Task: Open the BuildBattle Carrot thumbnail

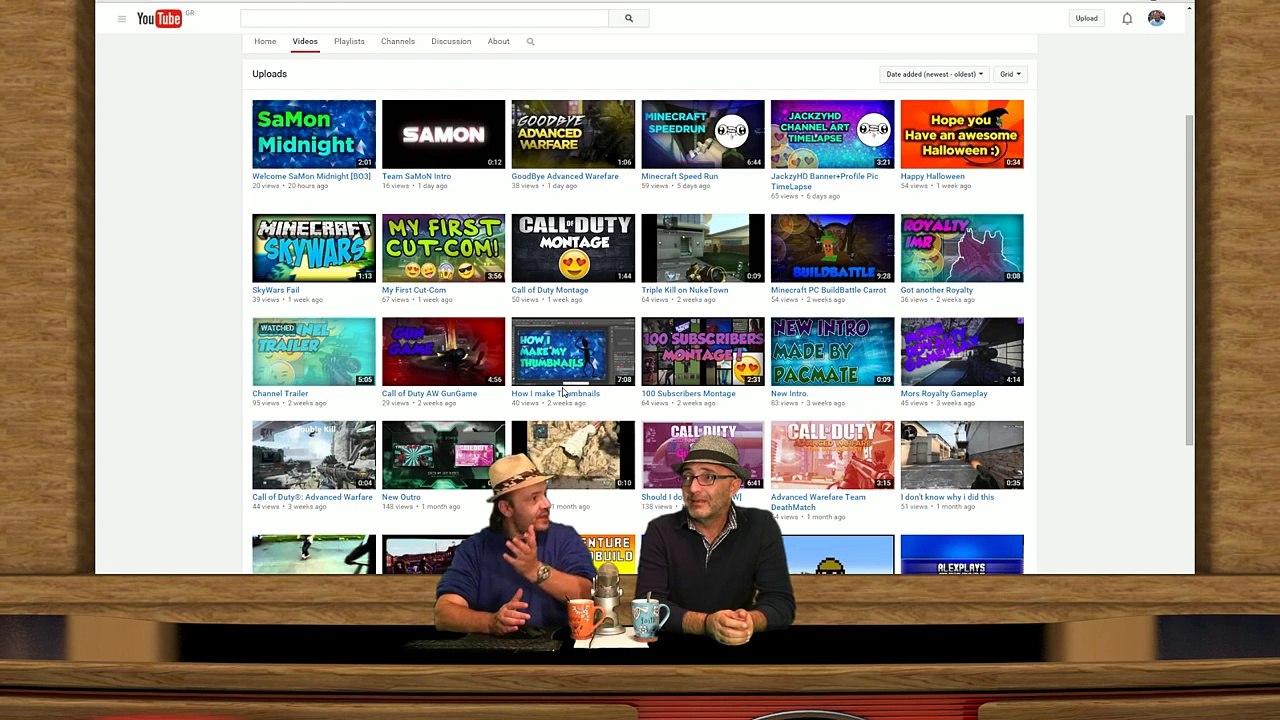Action: (832, 248)
